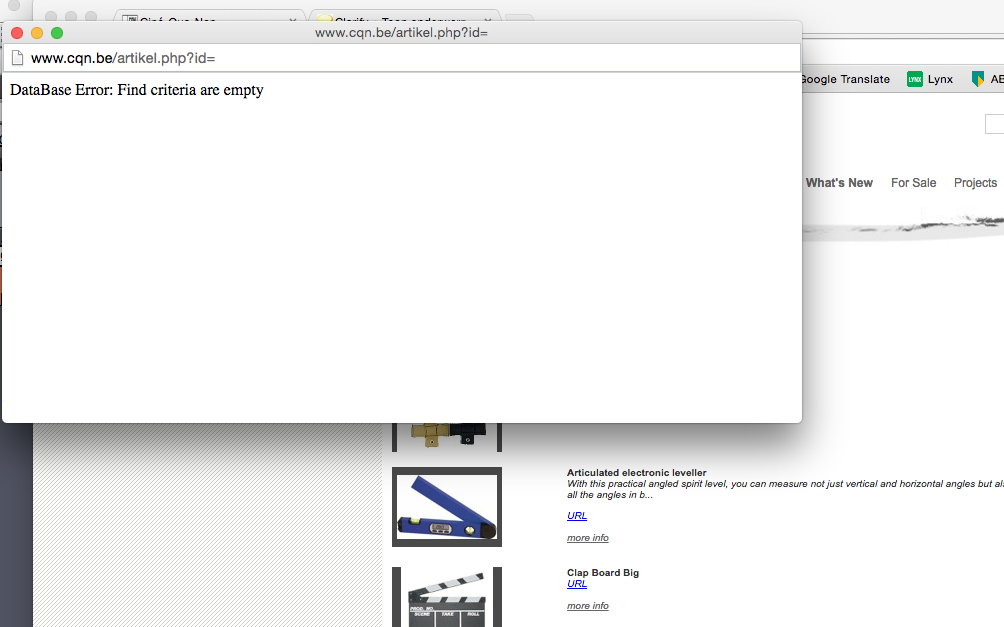Open the Projects navigation item

click(975, 183)
